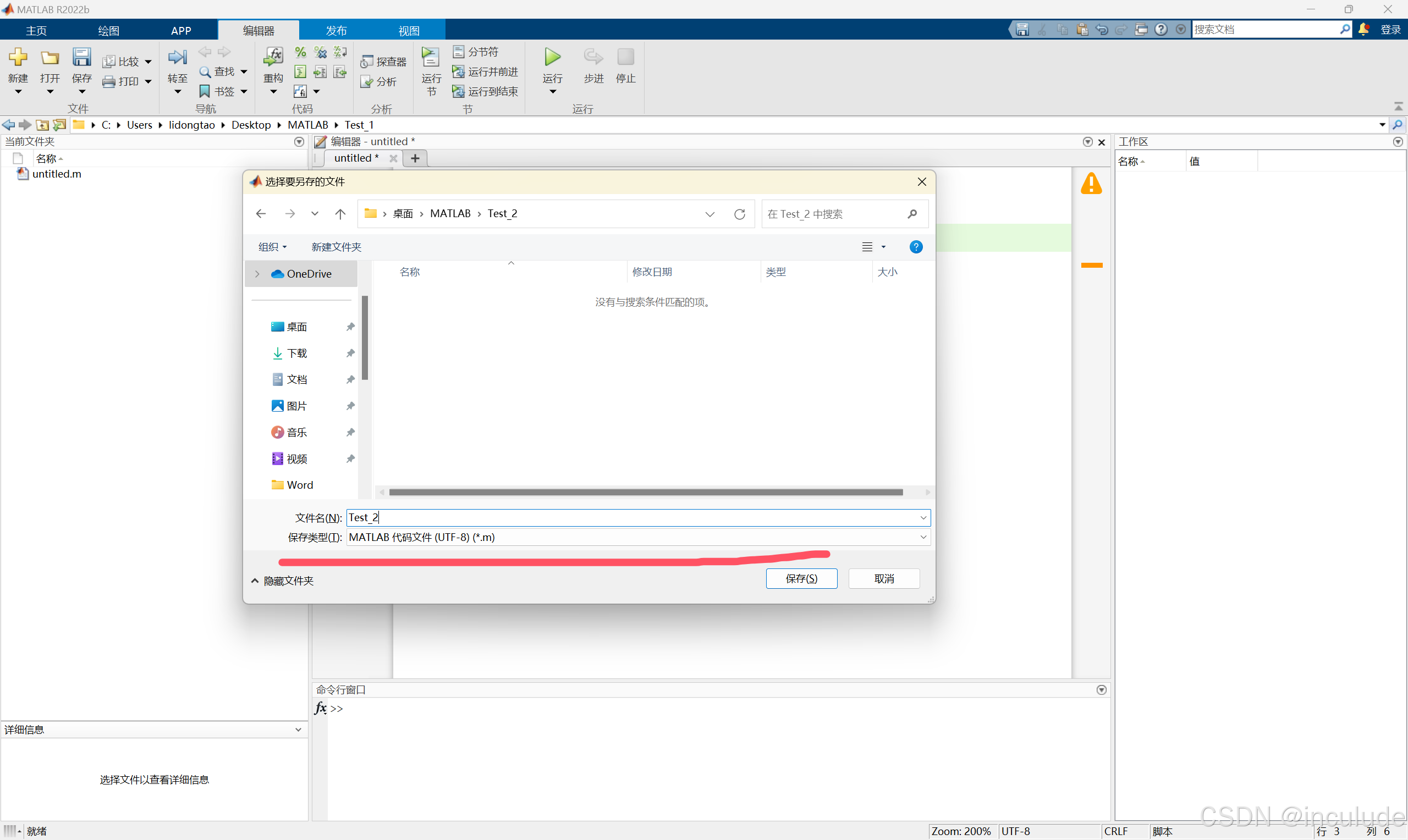Click the New (新建) file icon

18,57
